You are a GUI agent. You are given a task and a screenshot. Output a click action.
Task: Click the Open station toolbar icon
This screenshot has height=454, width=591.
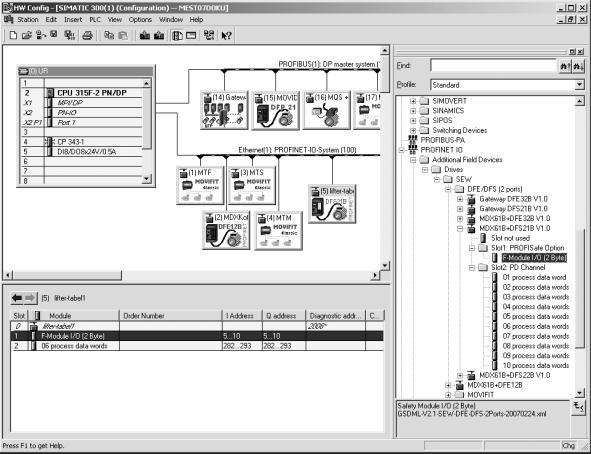tap(26, 35)
